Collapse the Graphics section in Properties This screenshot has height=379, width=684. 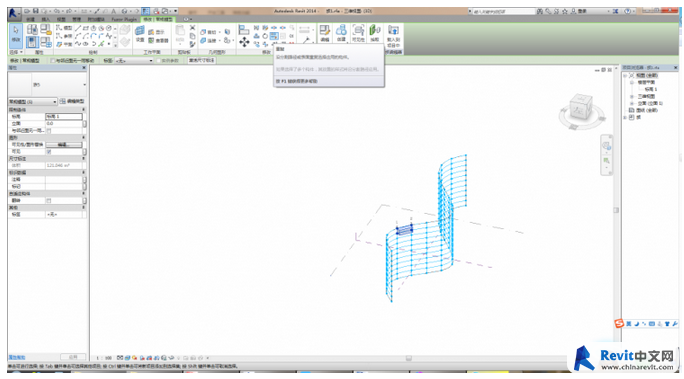[84, 137]
